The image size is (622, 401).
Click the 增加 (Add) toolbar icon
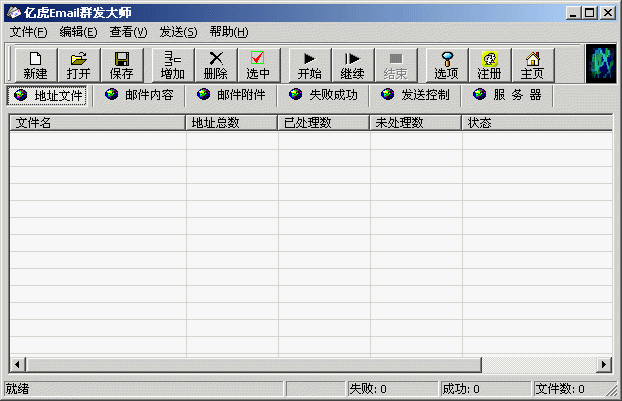pos(173,65)
